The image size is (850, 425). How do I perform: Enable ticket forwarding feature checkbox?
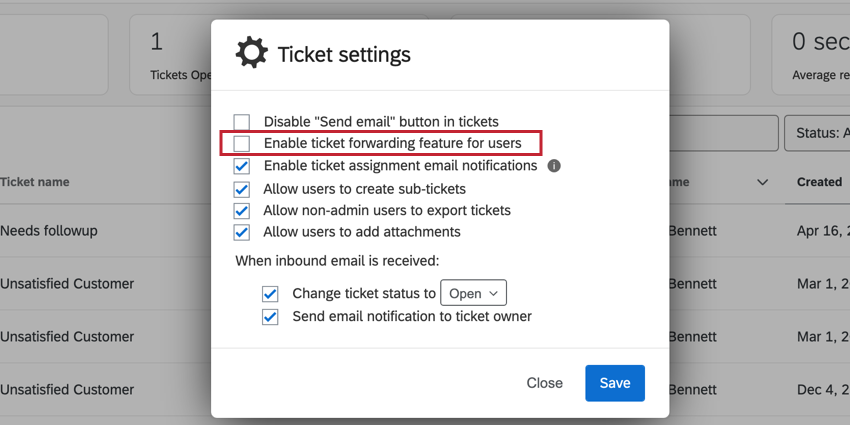pyautogui.click(x=242, y=144)
